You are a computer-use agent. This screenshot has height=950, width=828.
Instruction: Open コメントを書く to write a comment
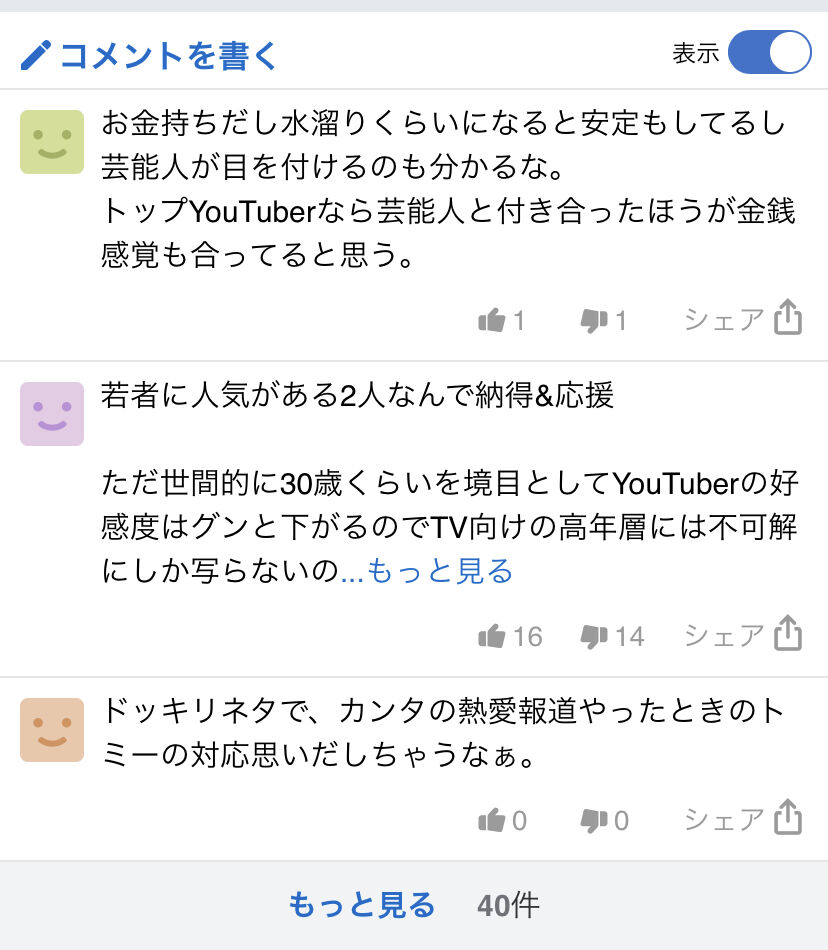pos(168,55)
